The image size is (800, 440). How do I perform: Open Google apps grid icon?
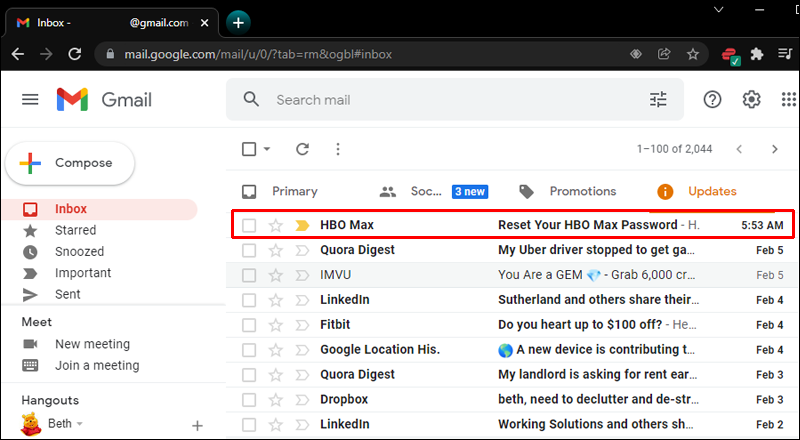[x=789, y=100]
